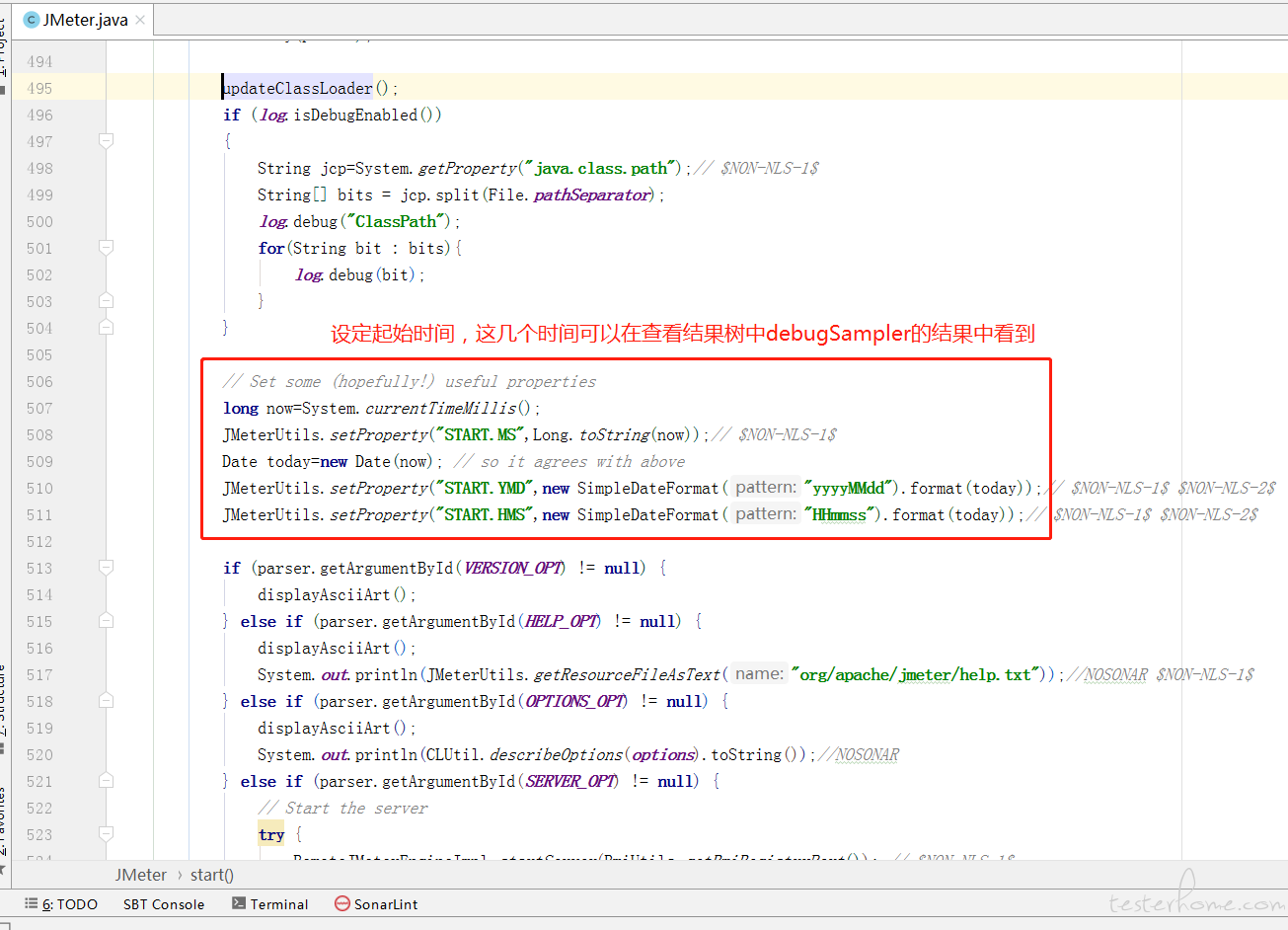Select the JMeter.java tab

tap(84, 20)
